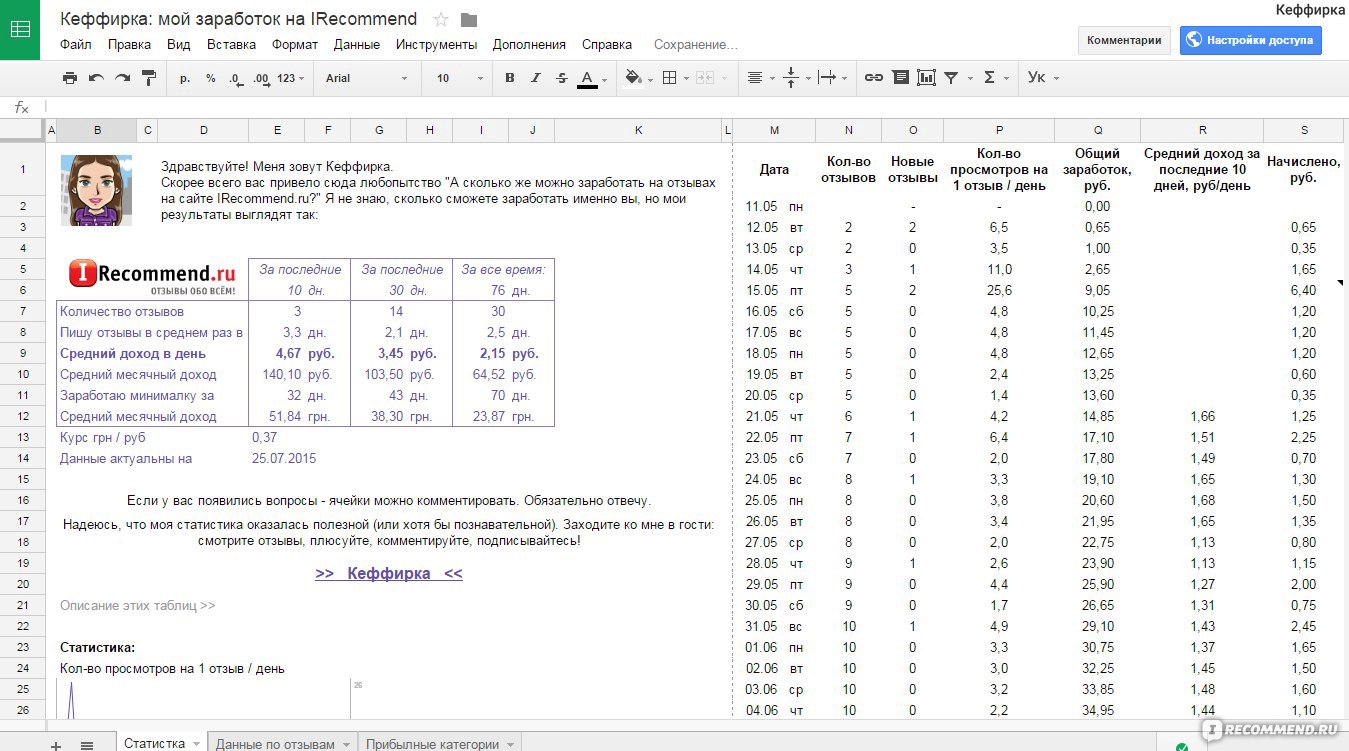Open the Дополнения menu
Viewport: 1349px width, 751px height.
coord(529,44)
